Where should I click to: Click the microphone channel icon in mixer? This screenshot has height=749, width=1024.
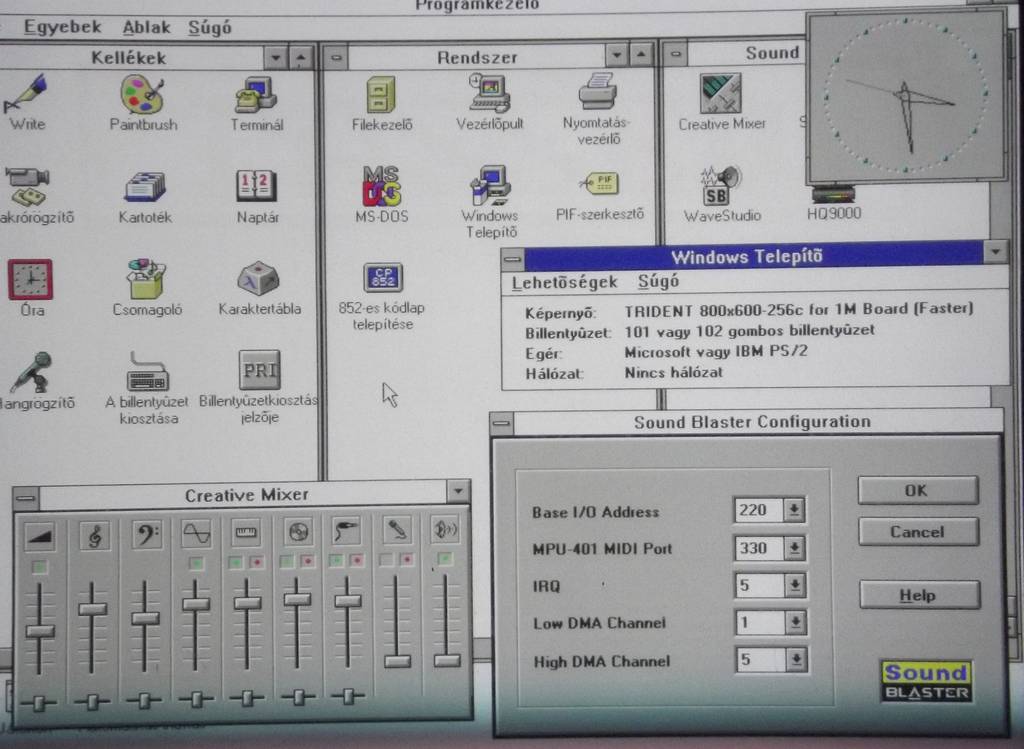[396, 530]
